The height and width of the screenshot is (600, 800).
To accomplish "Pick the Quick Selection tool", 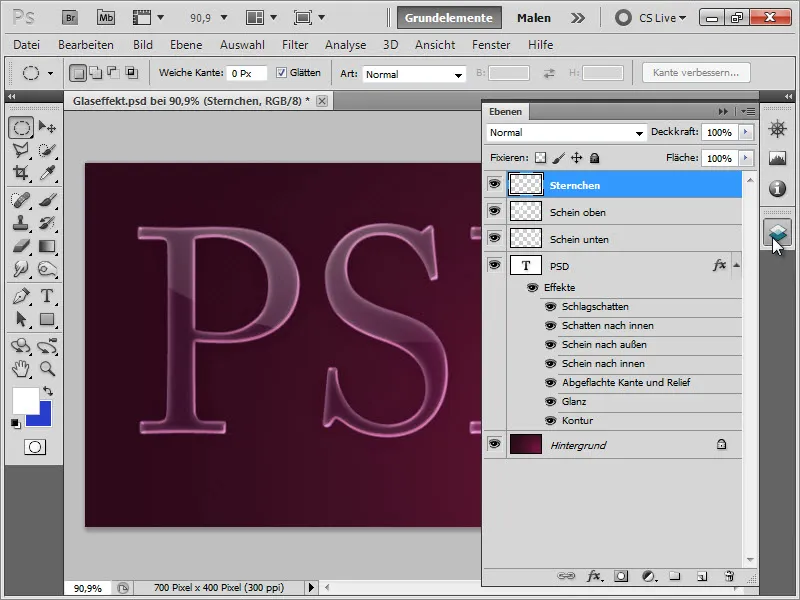I will point(47,150).
